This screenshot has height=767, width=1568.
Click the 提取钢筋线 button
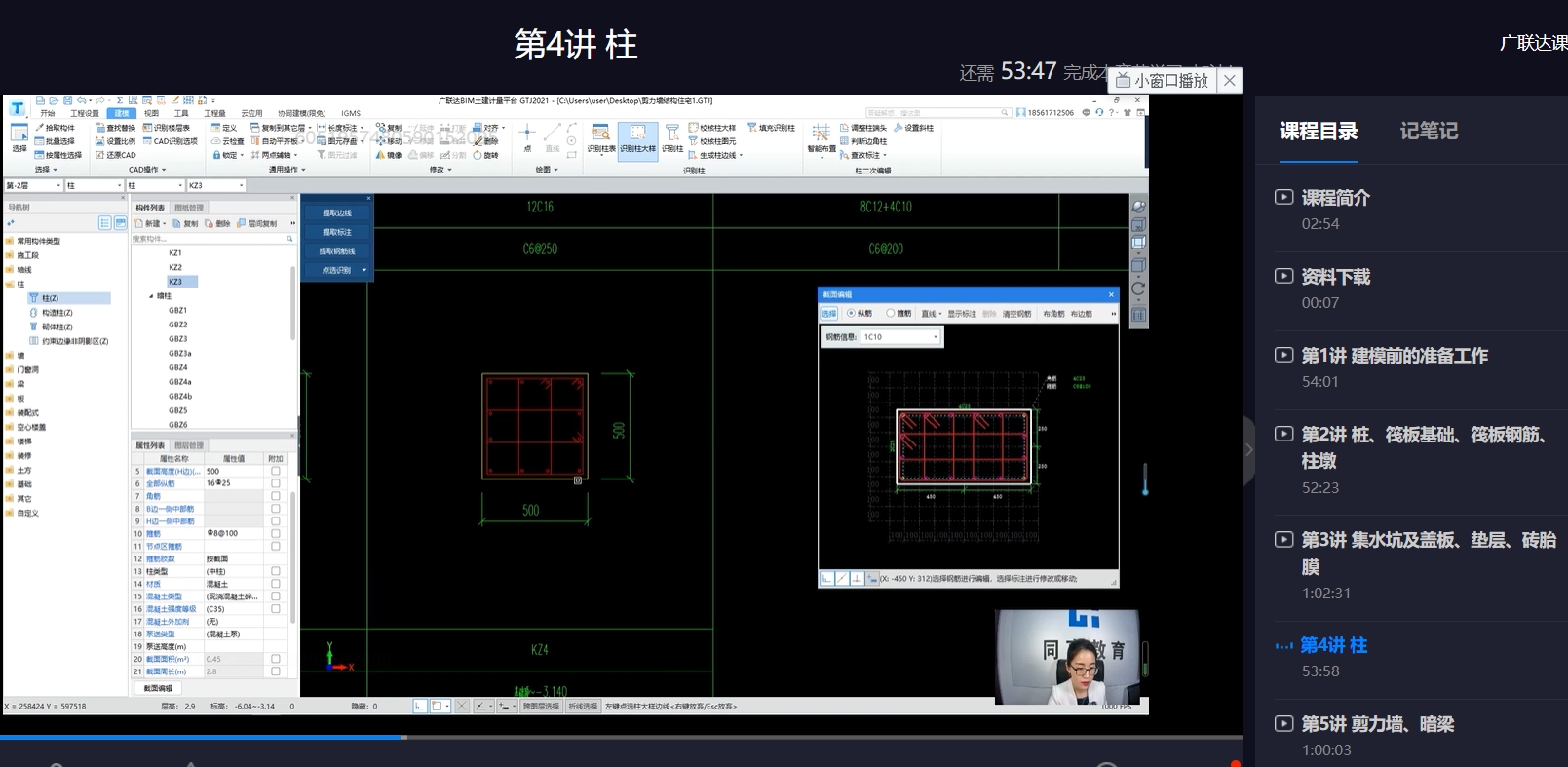click(x=337, y=251)
